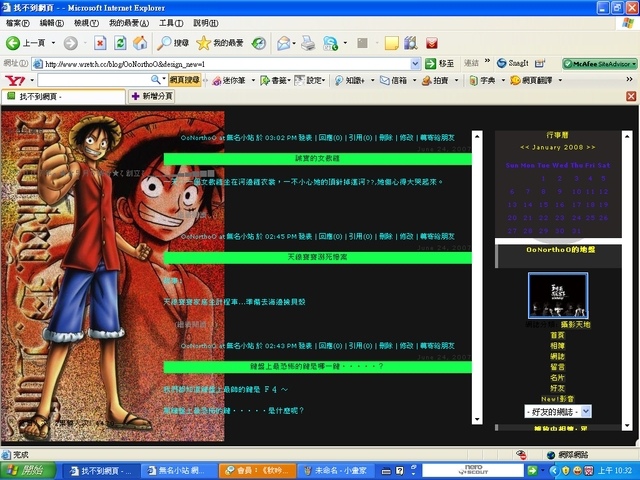Open Yahoo 書籤 bookmarks
The image size is (640, 480).
pyautogui.click(x=275, y=80)
